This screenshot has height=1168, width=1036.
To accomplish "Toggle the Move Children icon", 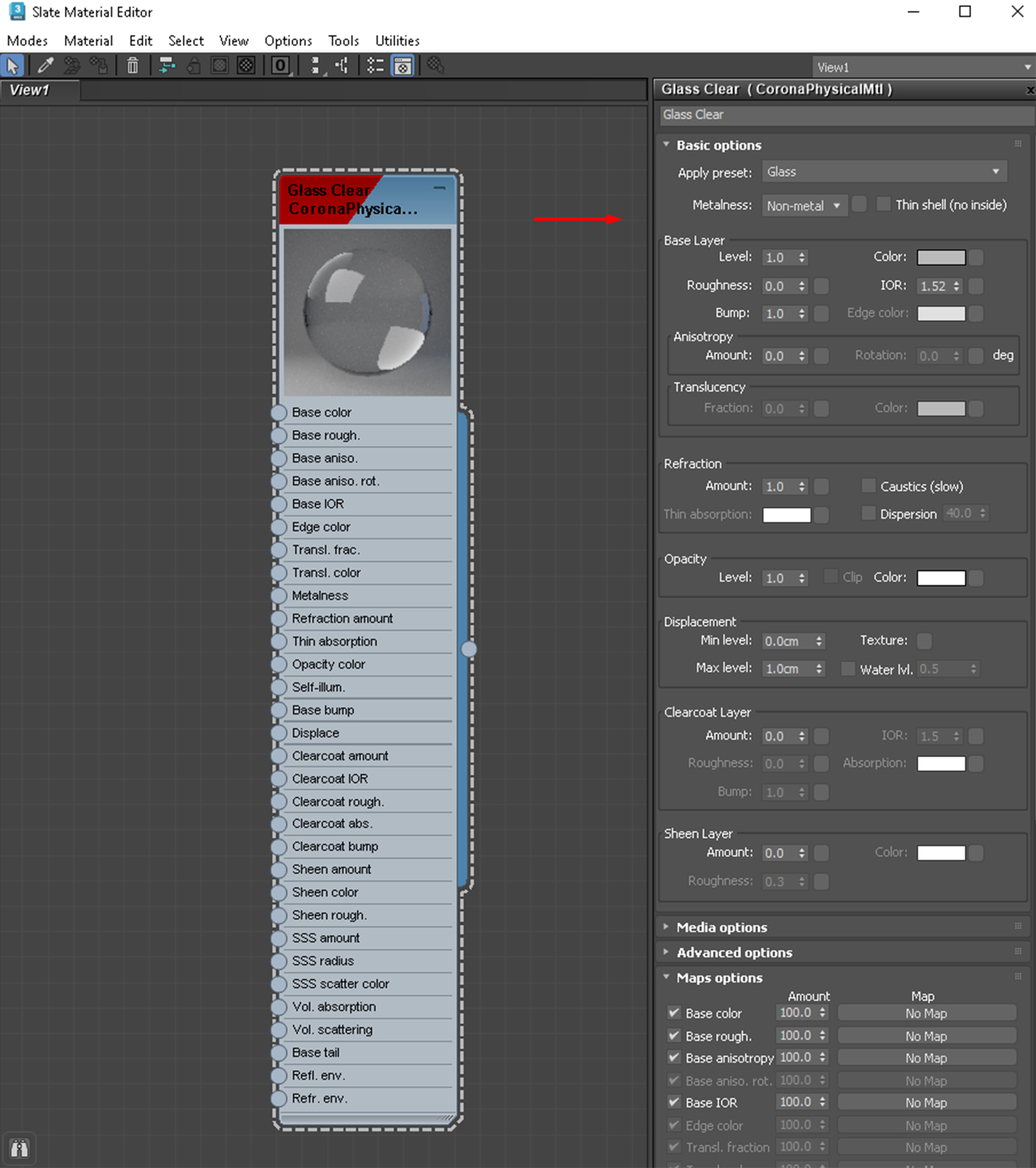I will point(167,66).
